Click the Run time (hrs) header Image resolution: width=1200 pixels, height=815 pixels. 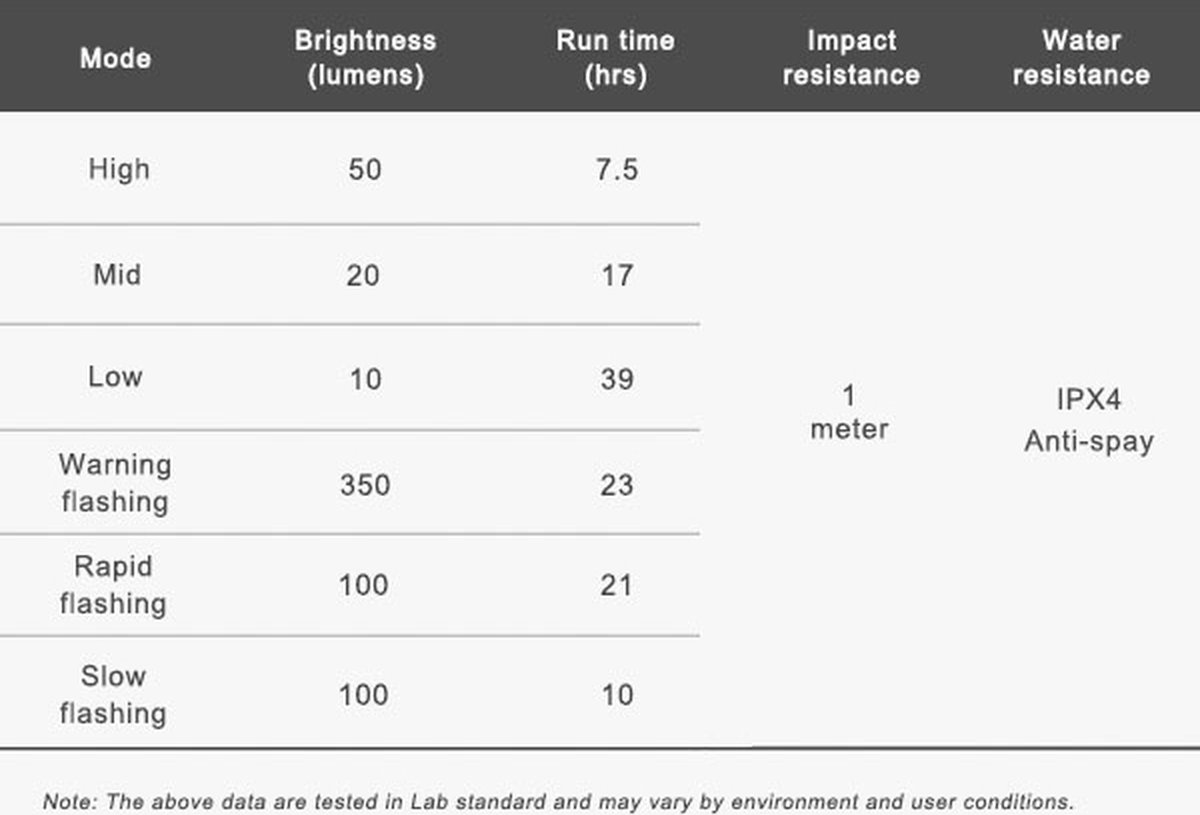615,57
